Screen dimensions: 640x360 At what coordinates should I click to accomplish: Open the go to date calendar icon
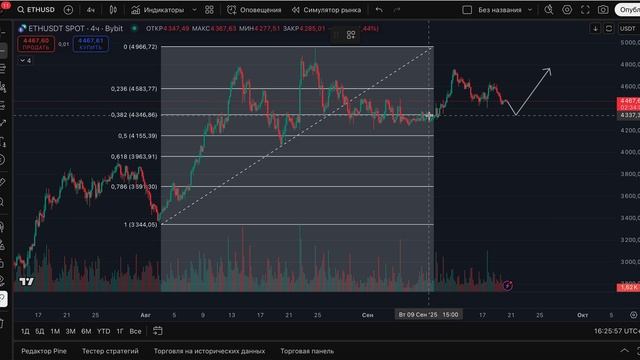(x=158, y=331)
